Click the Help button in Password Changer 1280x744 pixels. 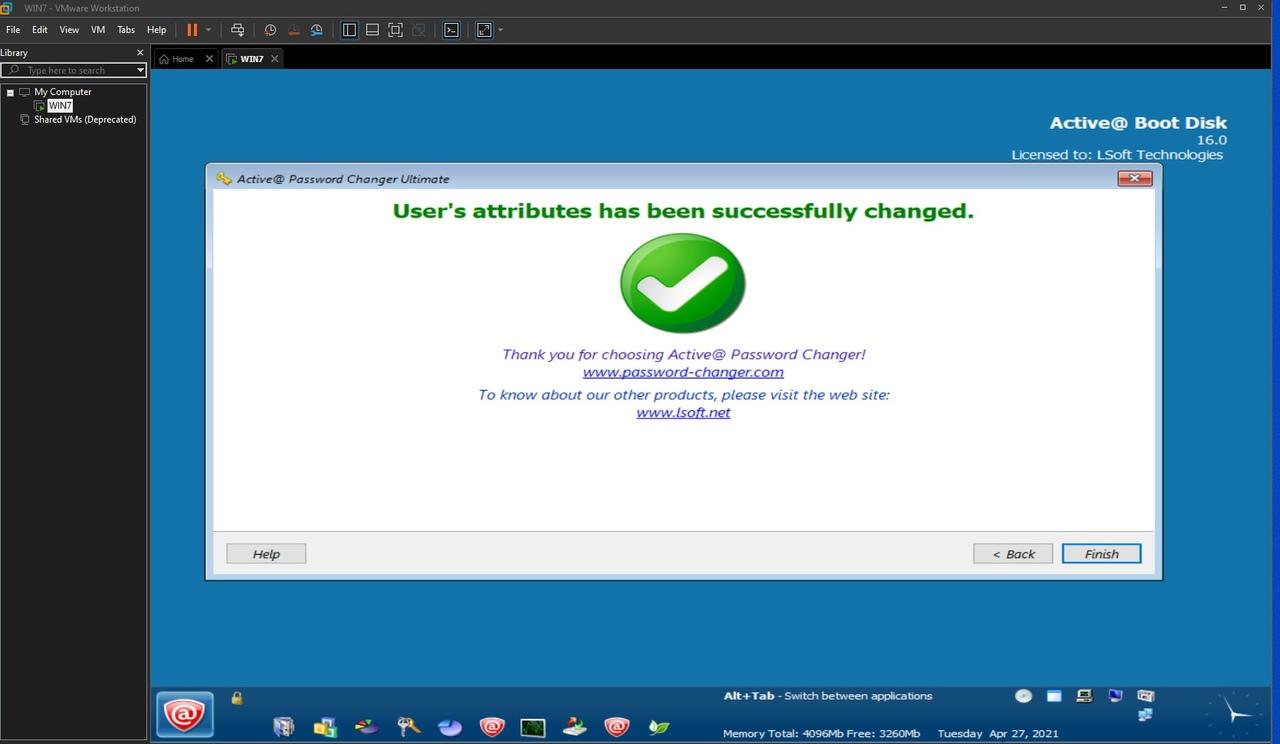click(x=266, y=554)
